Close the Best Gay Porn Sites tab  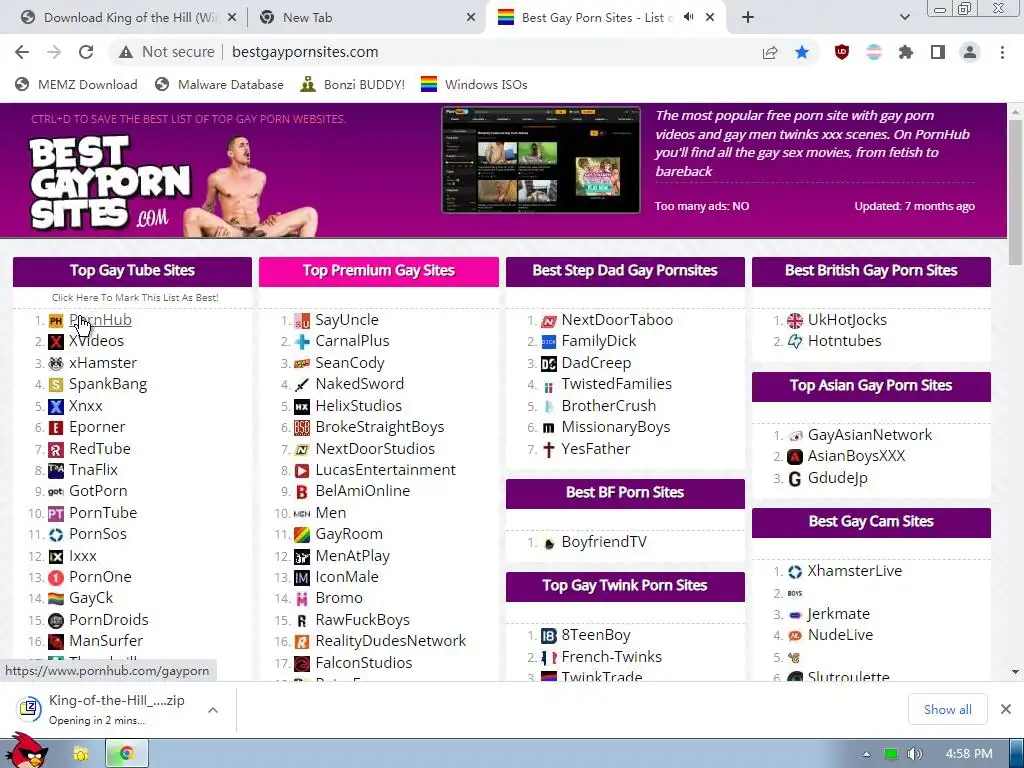click(x=710, y=18)
